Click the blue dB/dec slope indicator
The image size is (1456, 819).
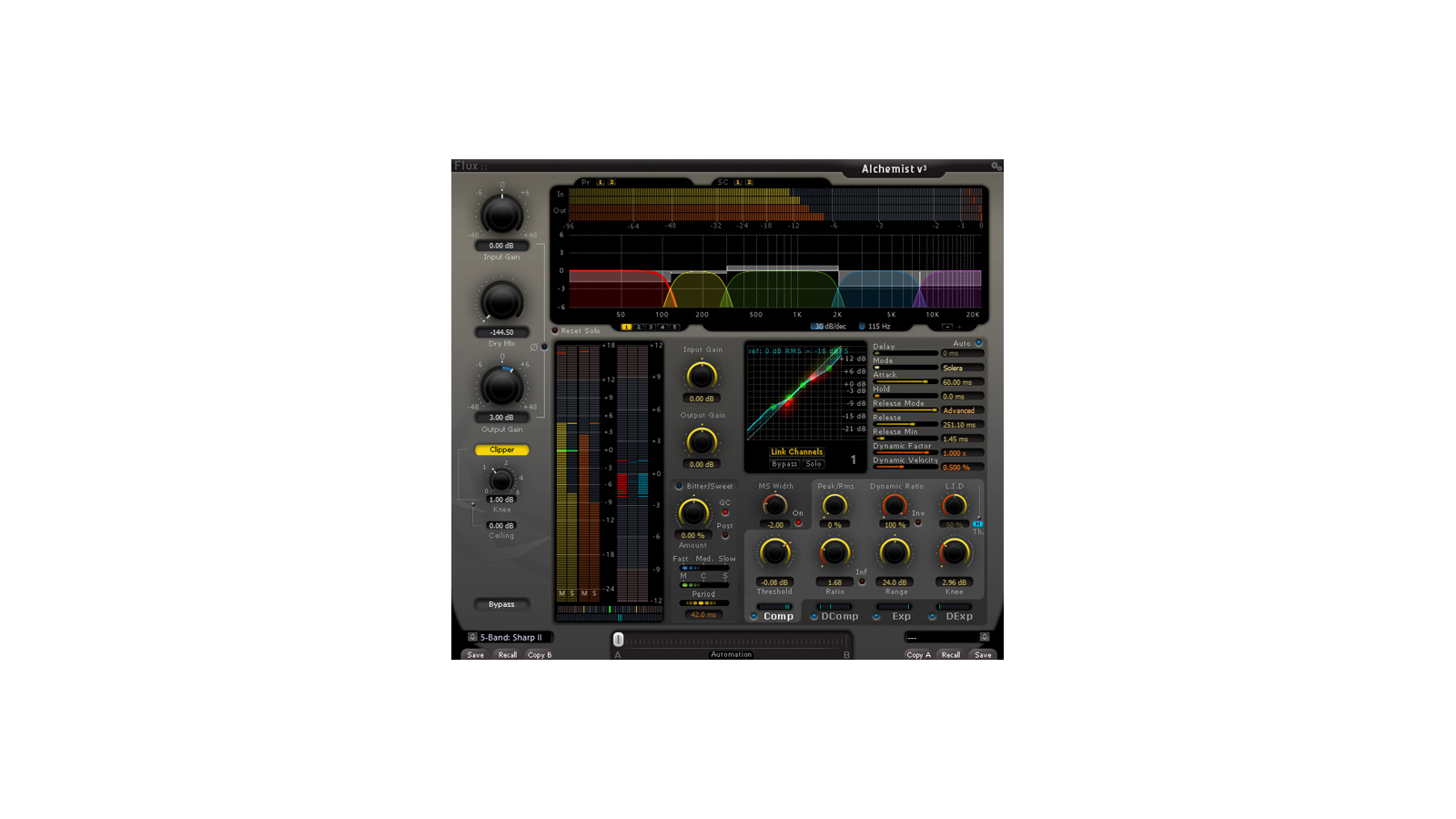[818, 327]
